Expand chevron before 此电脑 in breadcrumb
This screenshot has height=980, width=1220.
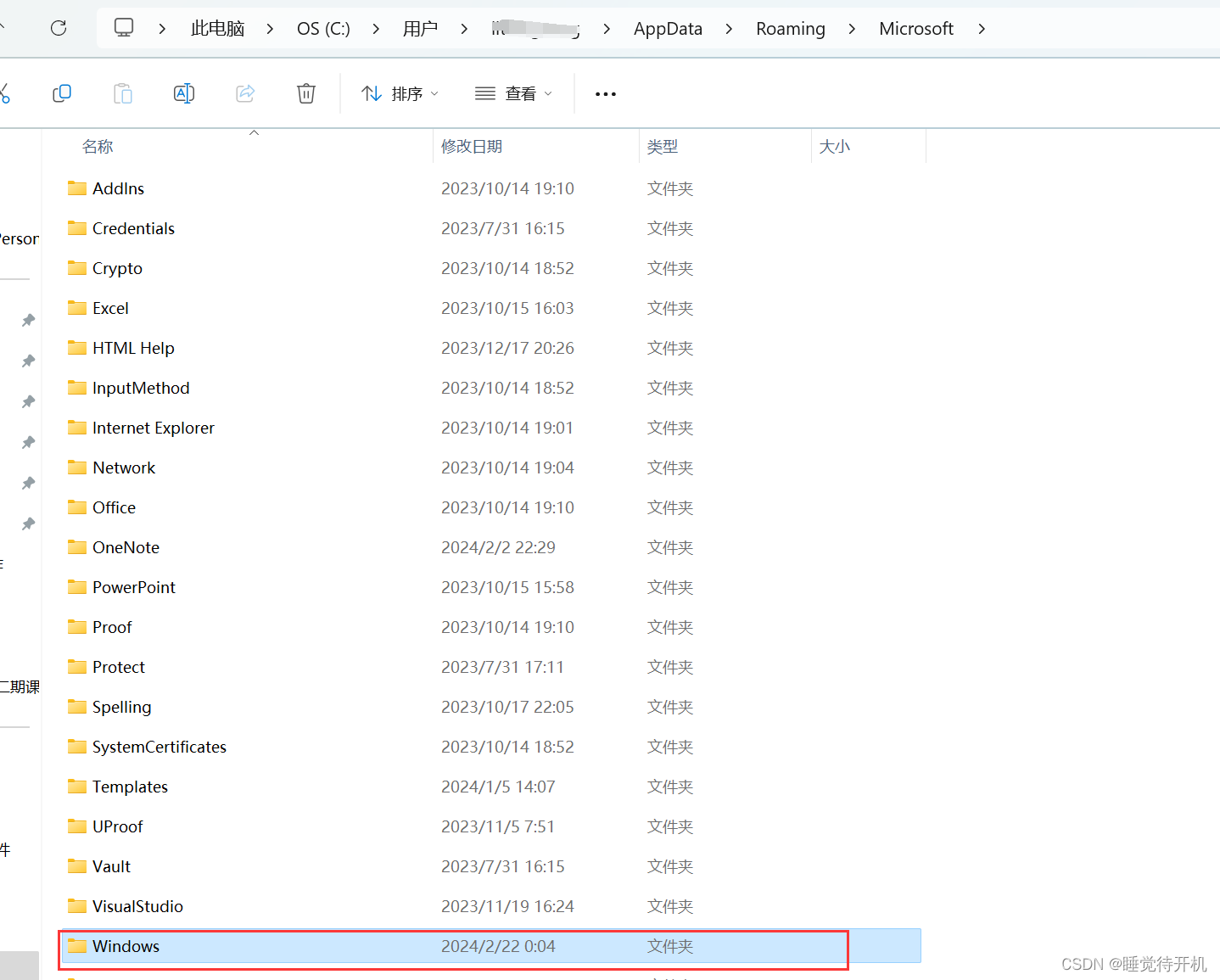point(162,29)
